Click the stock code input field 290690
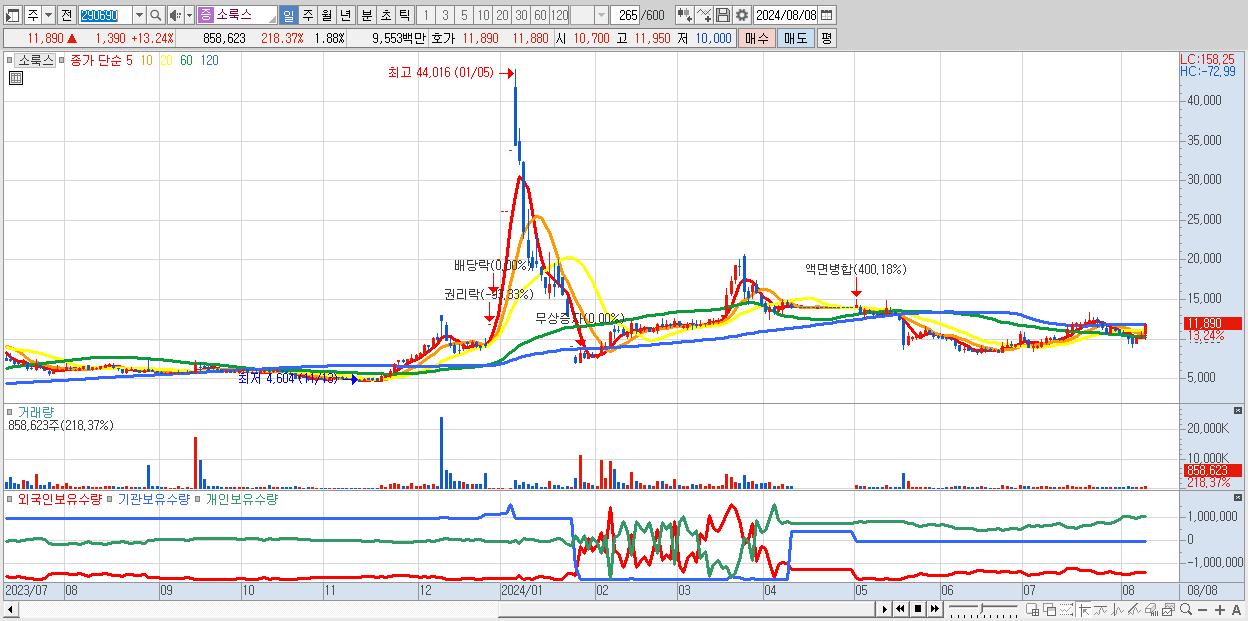This screenshot has height=621, width=1248. [105, 15]
